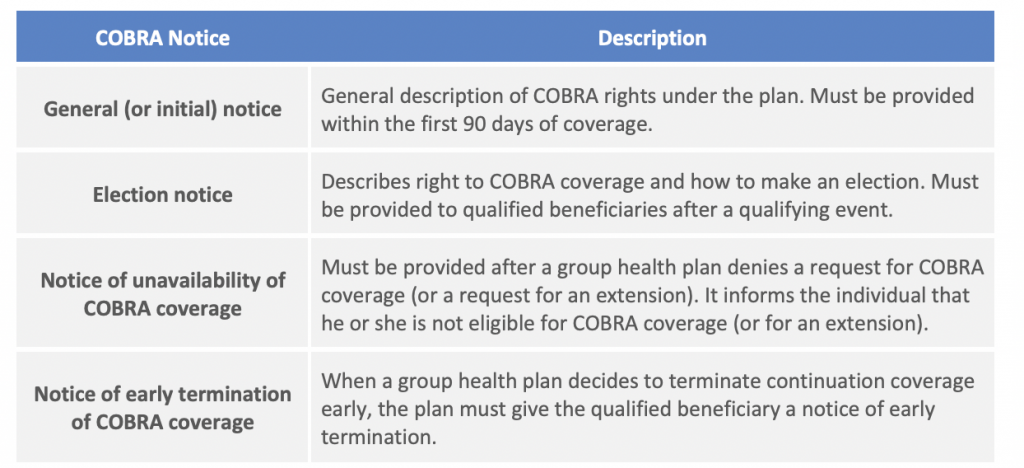Click the word 'termination.' in last row
Viewport: 1024px width, 468px height.
(377, 437)
